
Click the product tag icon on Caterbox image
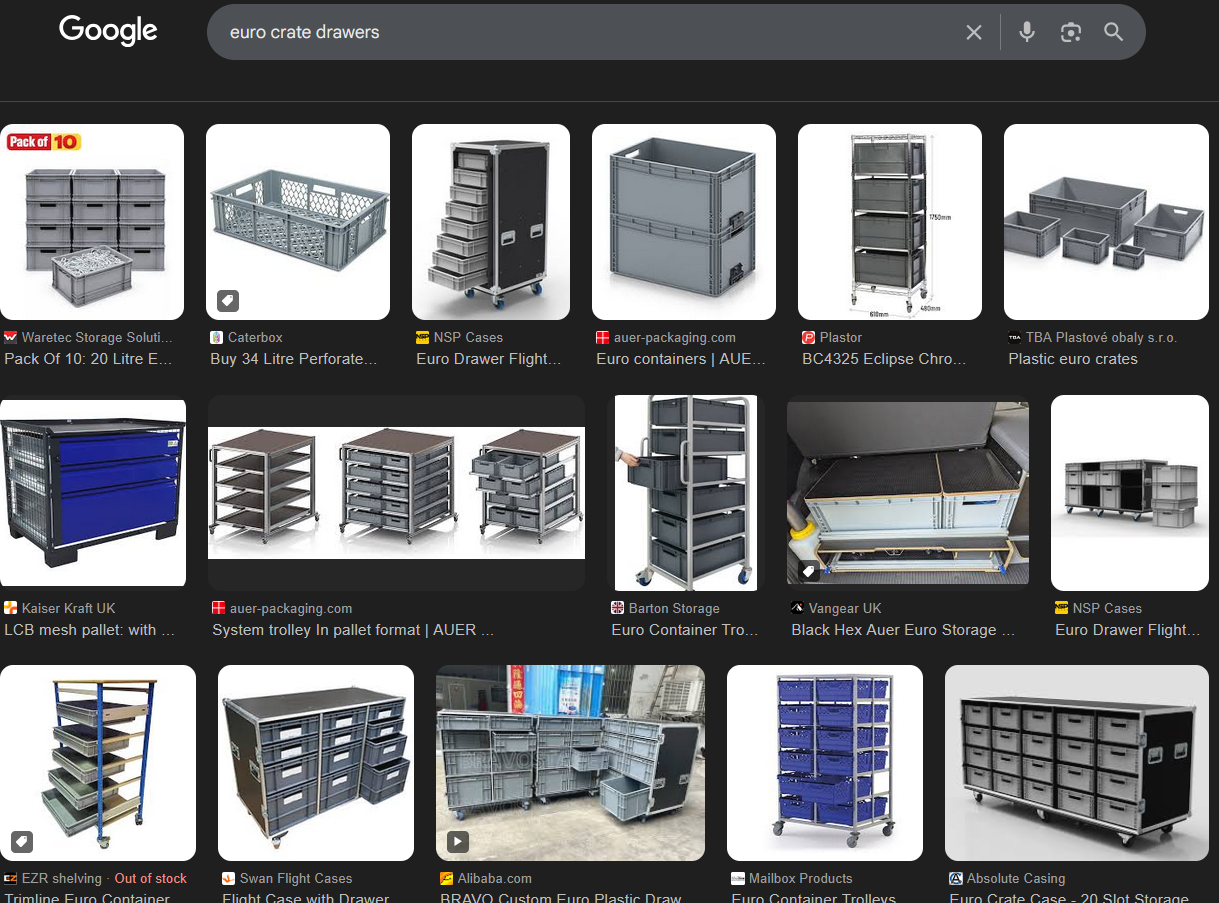click(227, 300)
